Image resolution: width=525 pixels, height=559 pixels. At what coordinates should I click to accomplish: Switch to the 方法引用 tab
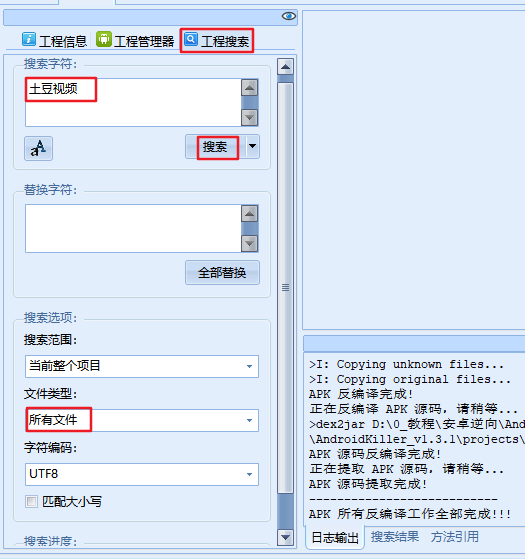coord(455,537)
